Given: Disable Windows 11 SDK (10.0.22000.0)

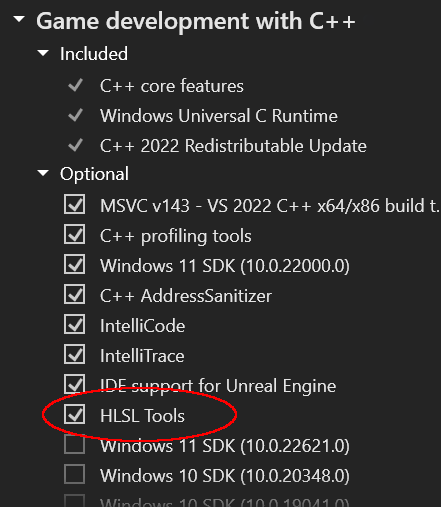Looking at the screenshot, I should point(74,264).
